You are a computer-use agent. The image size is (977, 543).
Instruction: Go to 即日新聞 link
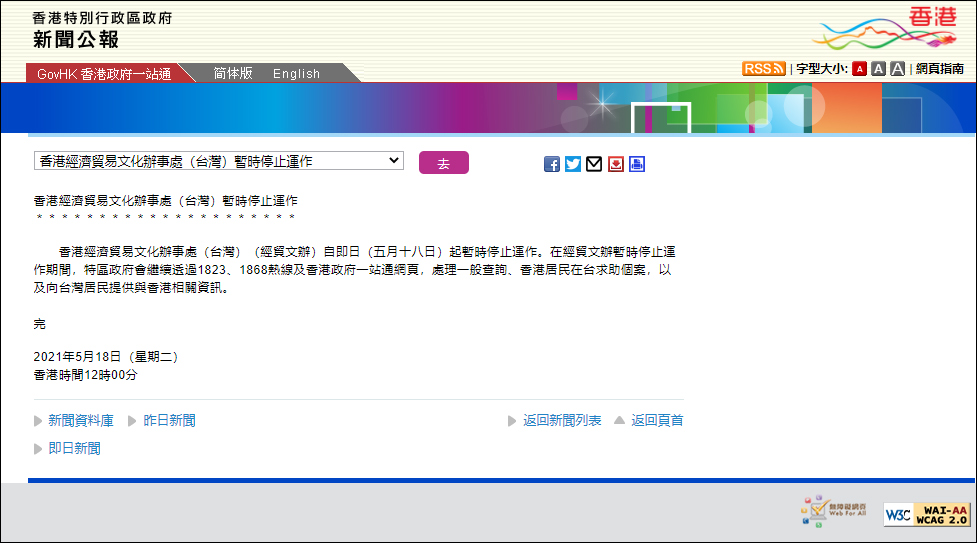coord(74,448)
